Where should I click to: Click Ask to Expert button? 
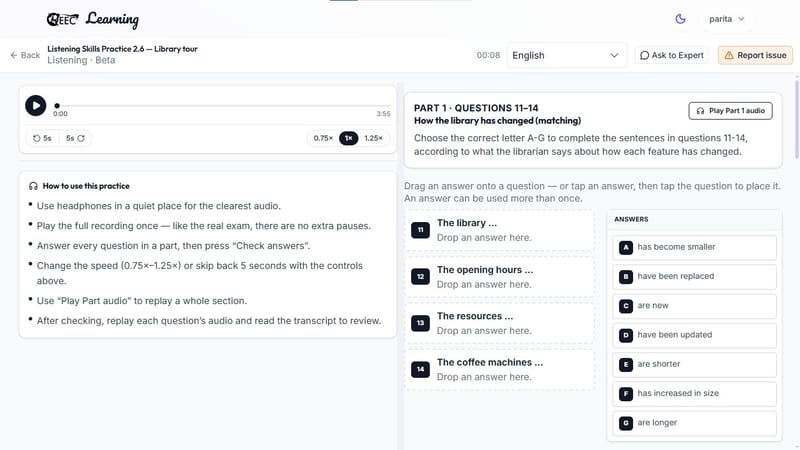(671, 55)
